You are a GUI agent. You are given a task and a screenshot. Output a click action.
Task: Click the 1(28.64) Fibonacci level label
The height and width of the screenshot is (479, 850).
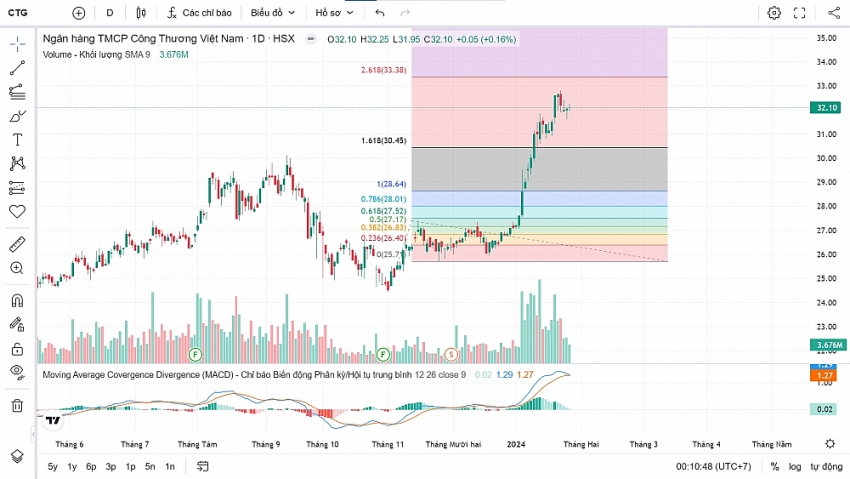click(x=391, y=184)
